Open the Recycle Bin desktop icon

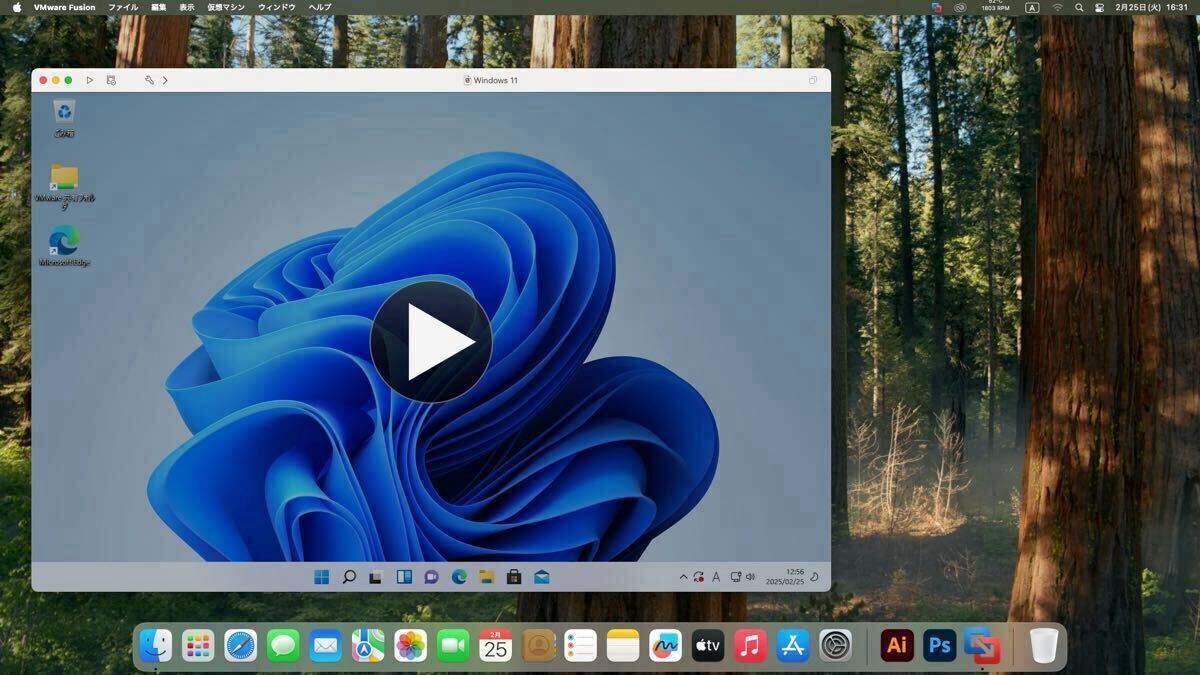click(x=64, y=118)
